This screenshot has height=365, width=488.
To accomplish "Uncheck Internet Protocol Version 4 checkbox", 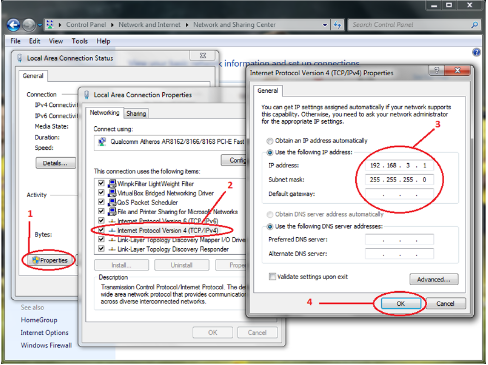I will tap(101, 230).
